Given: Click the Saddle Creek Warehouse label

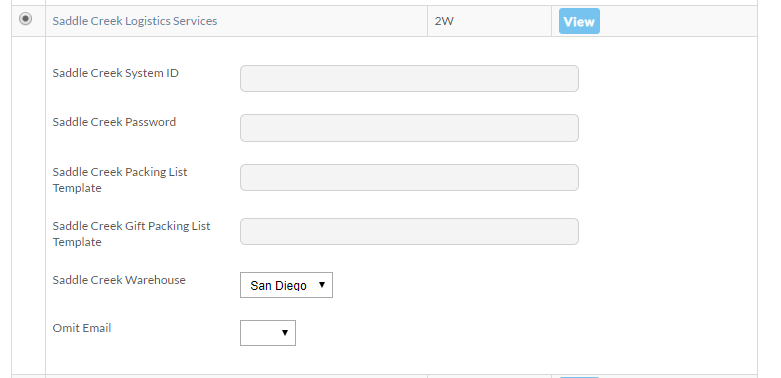Looking at the screenshot, I should [x=119, y=280].
